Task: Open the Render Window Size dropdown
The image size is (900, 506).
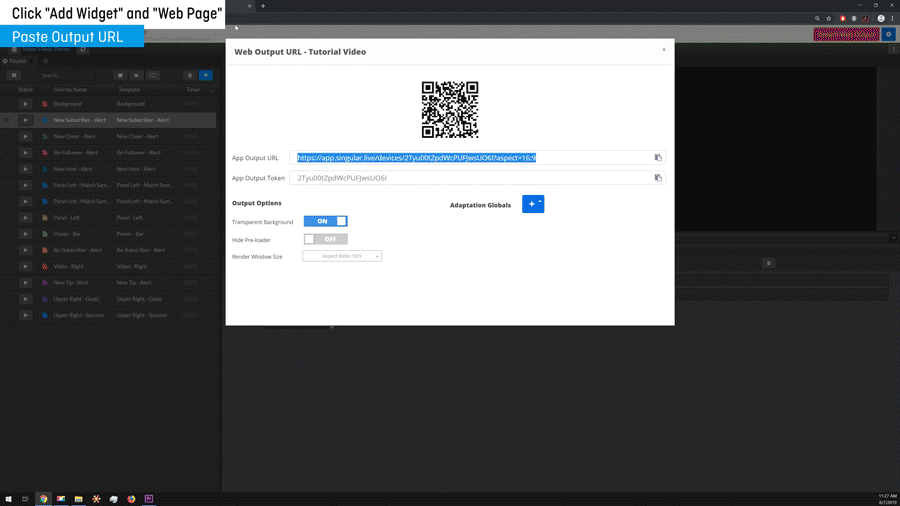Action: click(342, 256)
